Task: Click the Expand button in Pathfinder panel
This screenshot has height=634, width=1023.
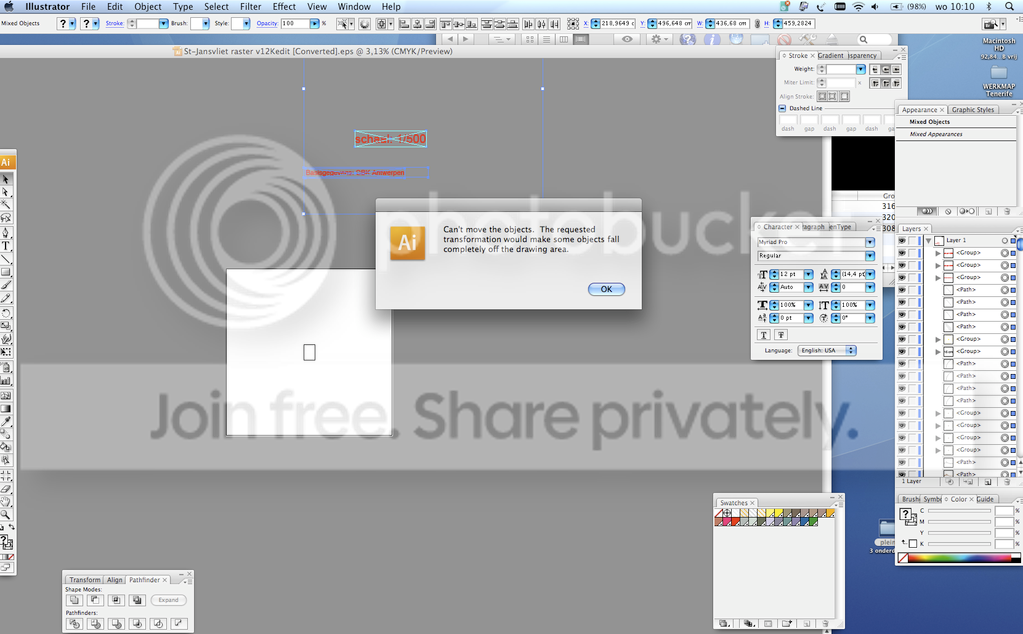Action: point(168,599)
